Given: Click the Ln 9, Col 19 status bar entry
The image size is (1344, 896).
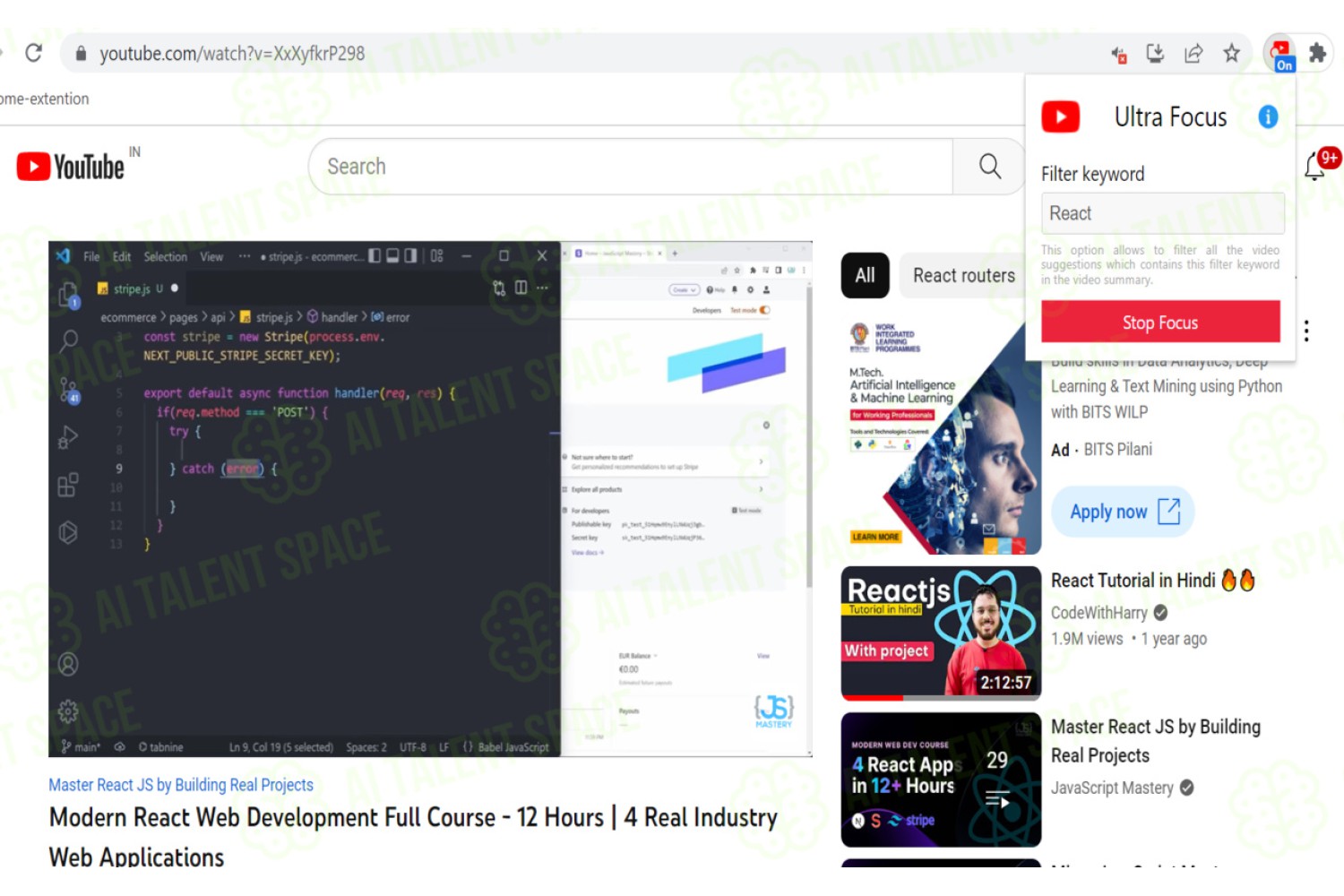Looking at the screenshot, I should (280, 747).
